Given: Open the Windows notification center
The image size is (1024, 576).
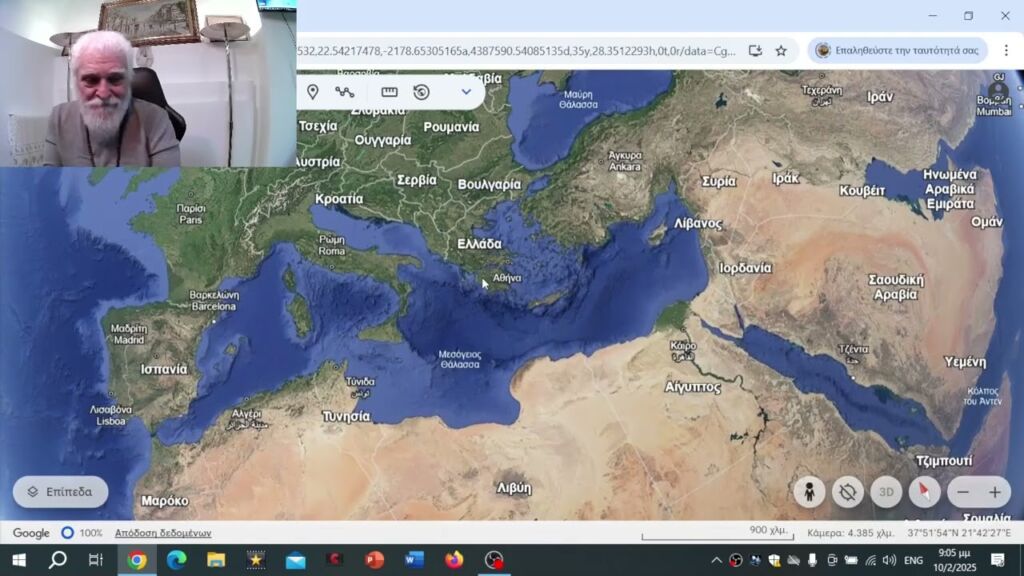Looking at the screenshot, I should tap(998, 560).
